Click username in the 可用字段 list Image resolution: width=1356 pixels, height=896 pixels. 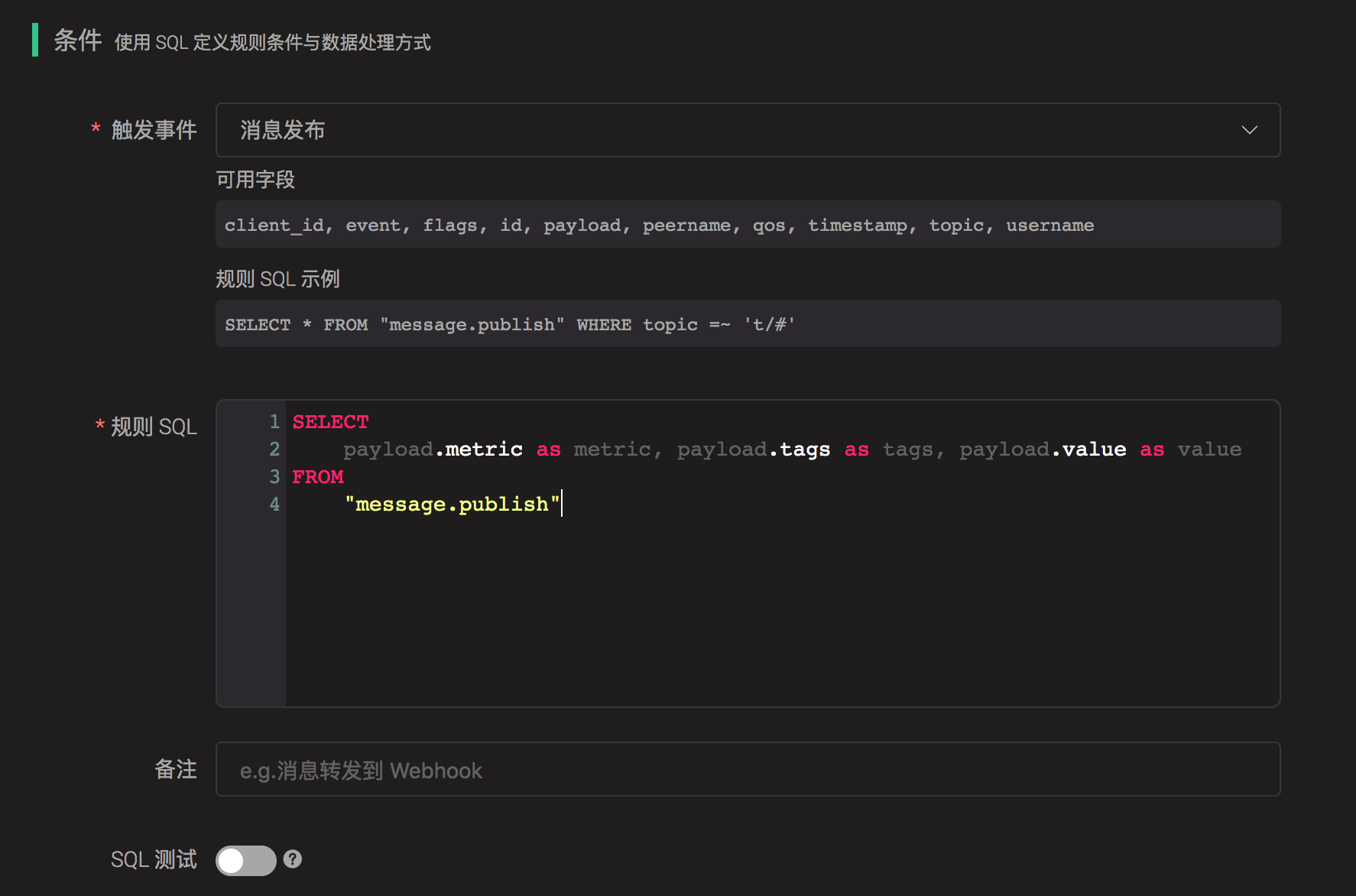click(x=1049, y=226)
